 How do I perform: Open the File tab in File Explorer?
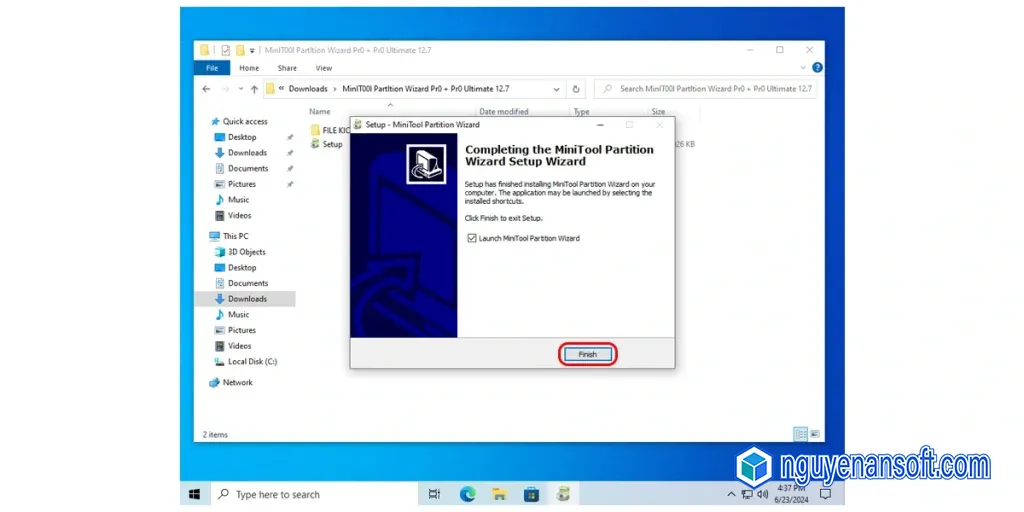pos(212,68)
